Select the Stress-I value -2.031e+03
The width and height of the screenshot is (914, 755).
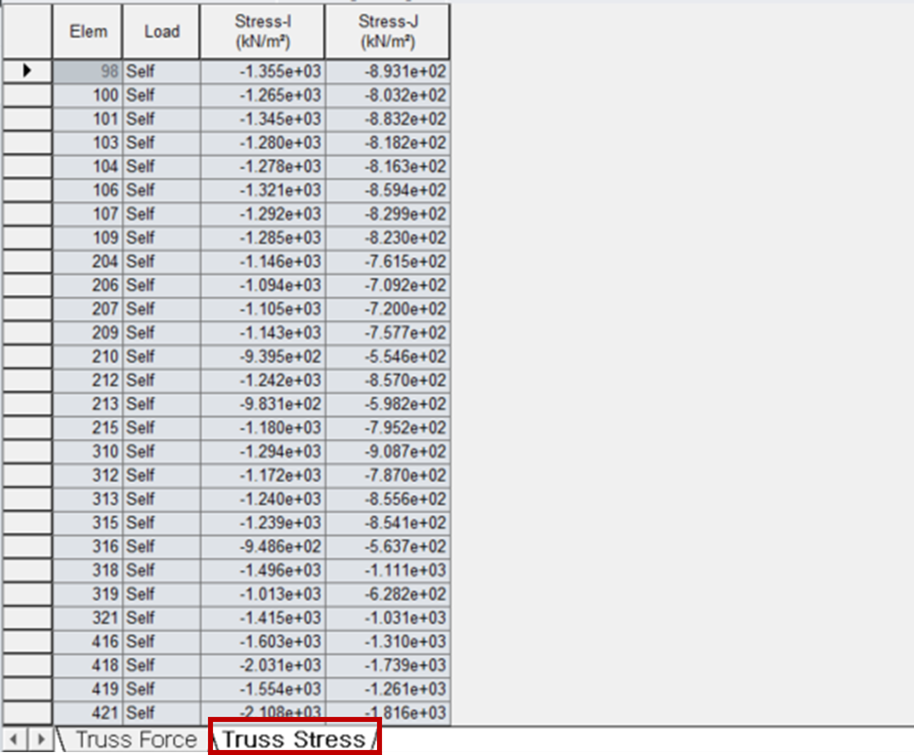point(262,665)
